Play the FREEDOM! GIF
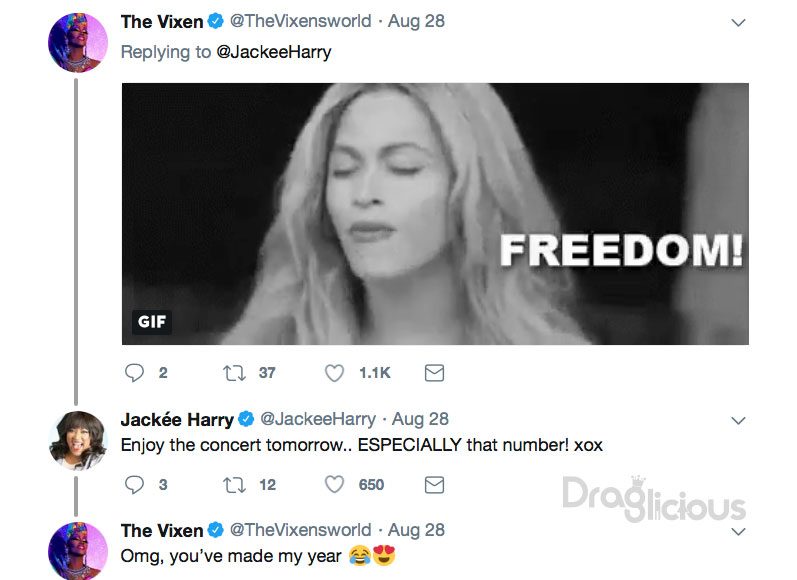The image size is (797, 580). (435, 213)
